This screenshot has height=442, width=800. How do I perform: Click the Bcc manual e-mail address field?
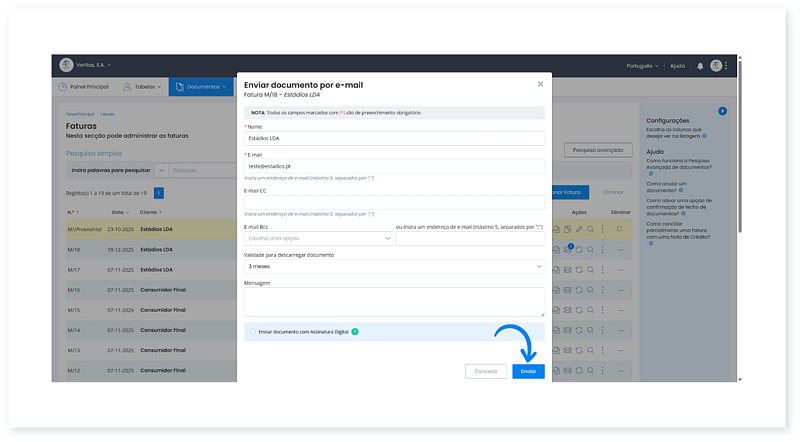click(x=470, y=238)
